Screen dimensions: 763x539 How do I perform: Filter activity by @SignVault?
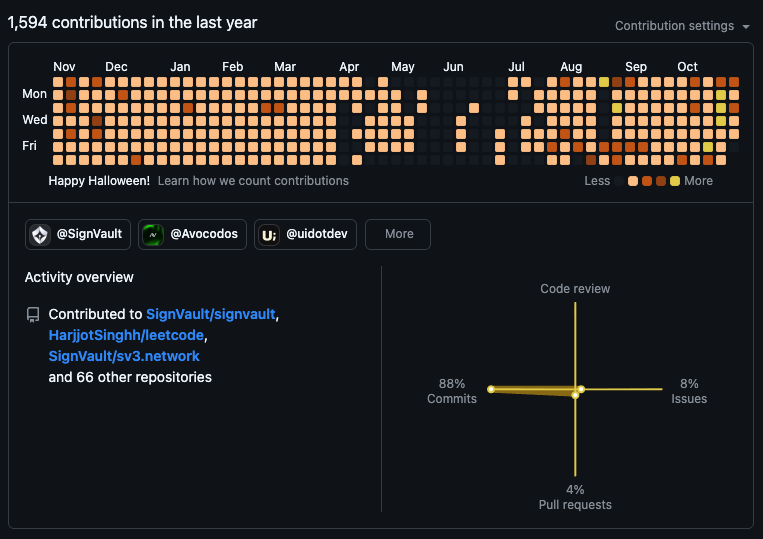78,234
